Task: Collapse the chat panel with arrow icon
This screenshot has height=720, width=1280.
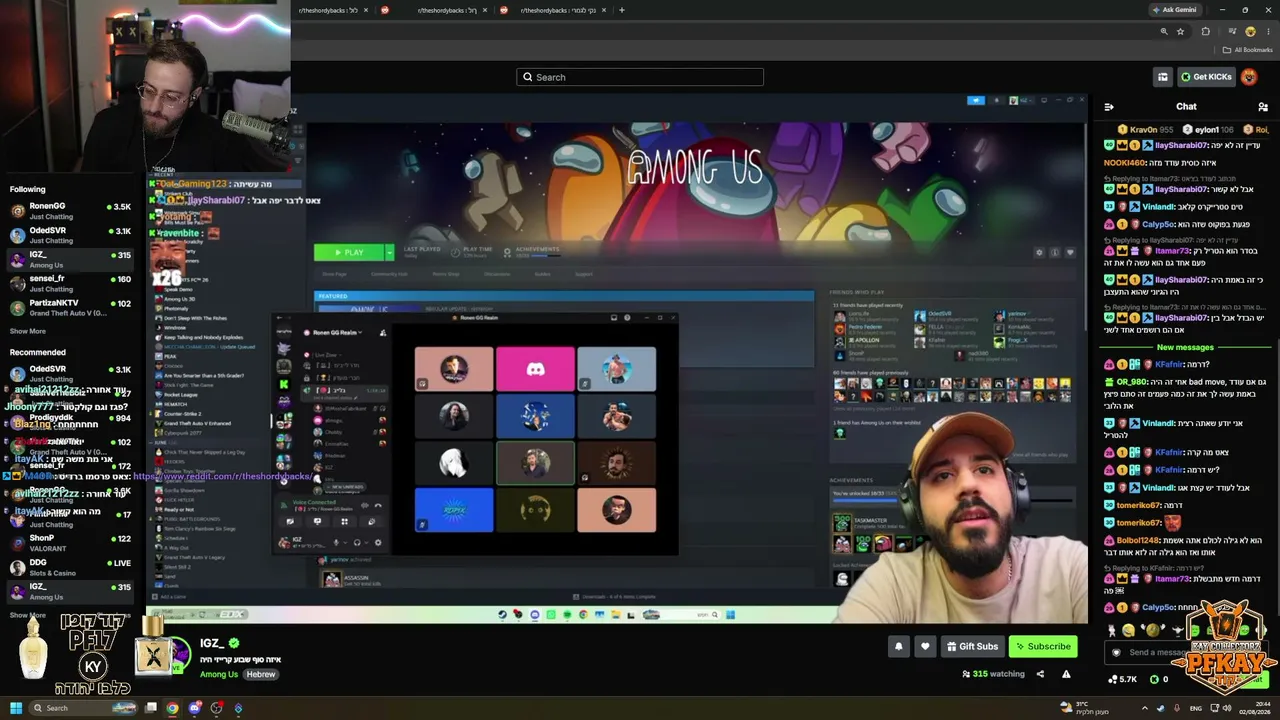Action: coord(1109,106)
